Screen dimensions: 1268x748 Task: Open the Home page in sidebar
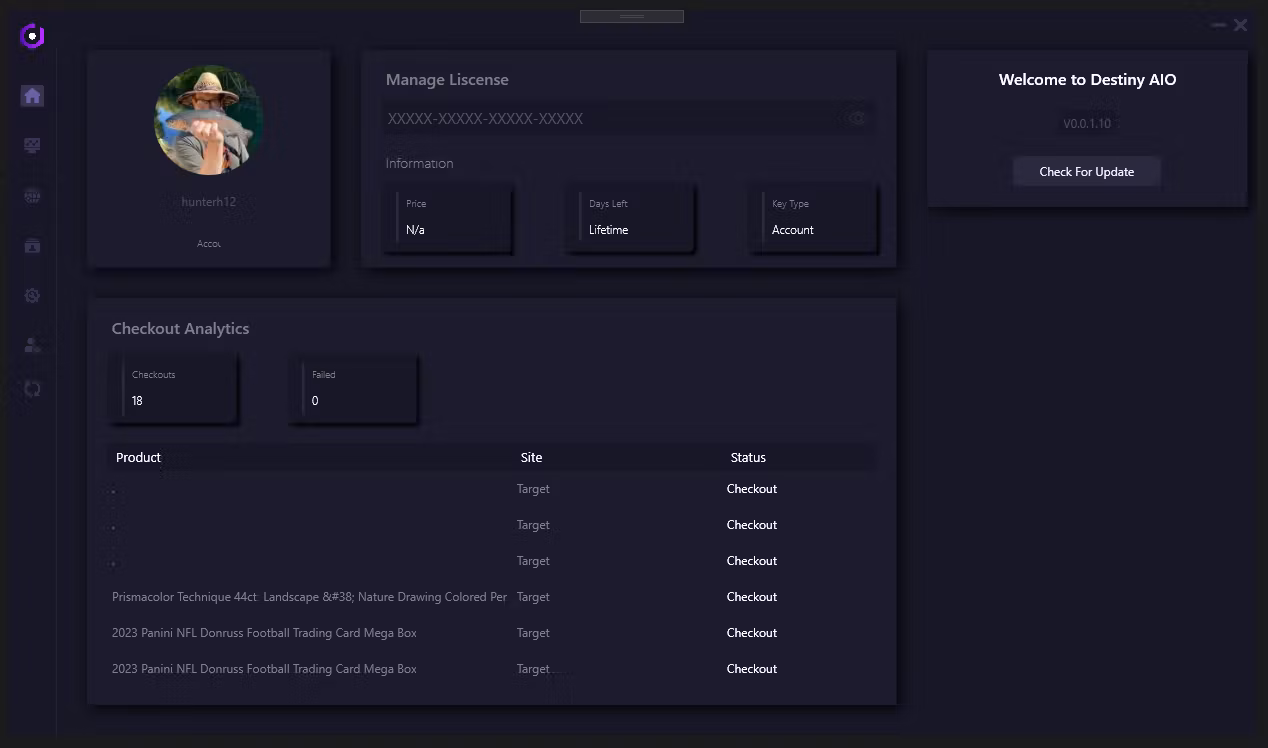[x=32, y=96]
